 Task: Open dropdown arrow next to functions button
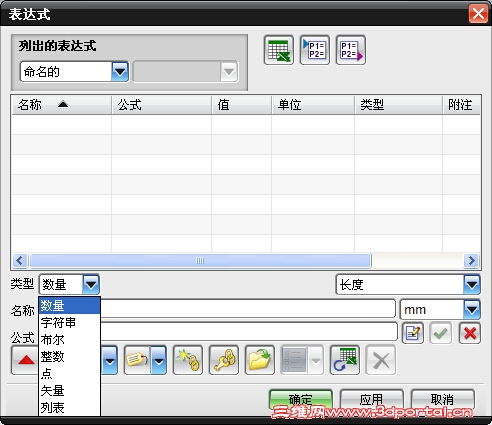[x=110, y=360]
